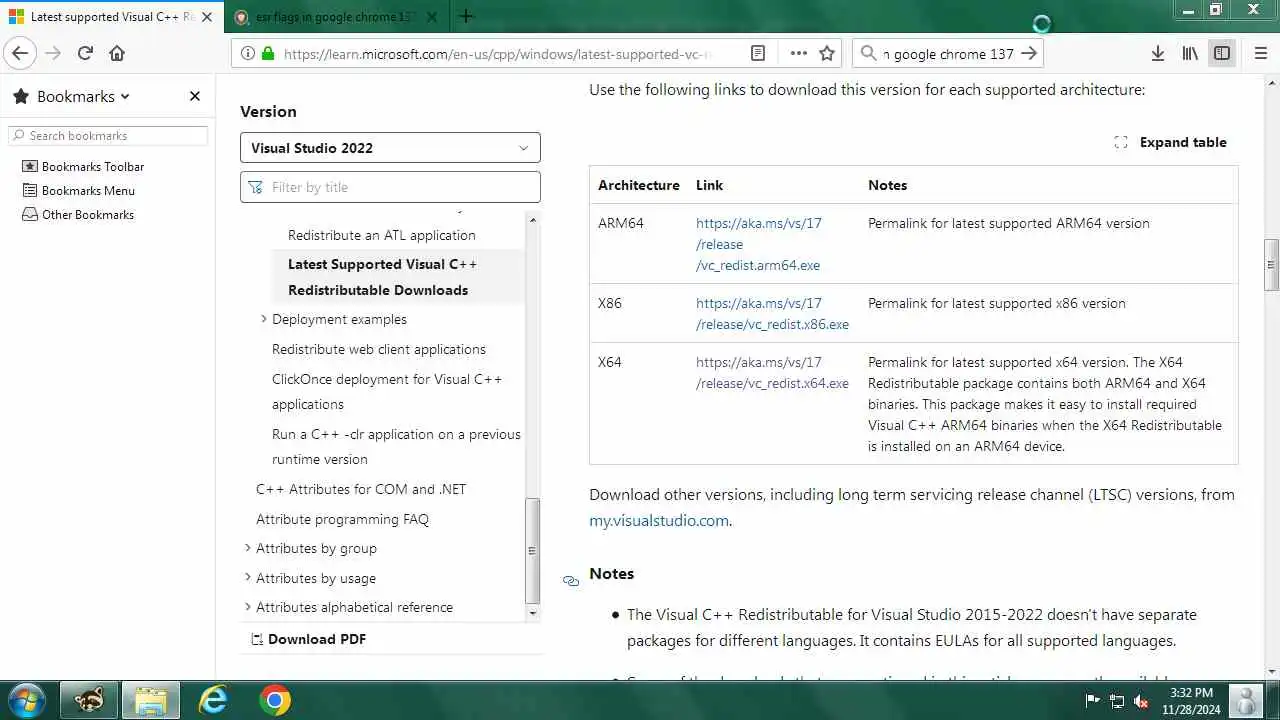The height and width of the screenshot is (720, 1280).
Task: Launch Google Chrome from taskbar
Action: (275, 700)
